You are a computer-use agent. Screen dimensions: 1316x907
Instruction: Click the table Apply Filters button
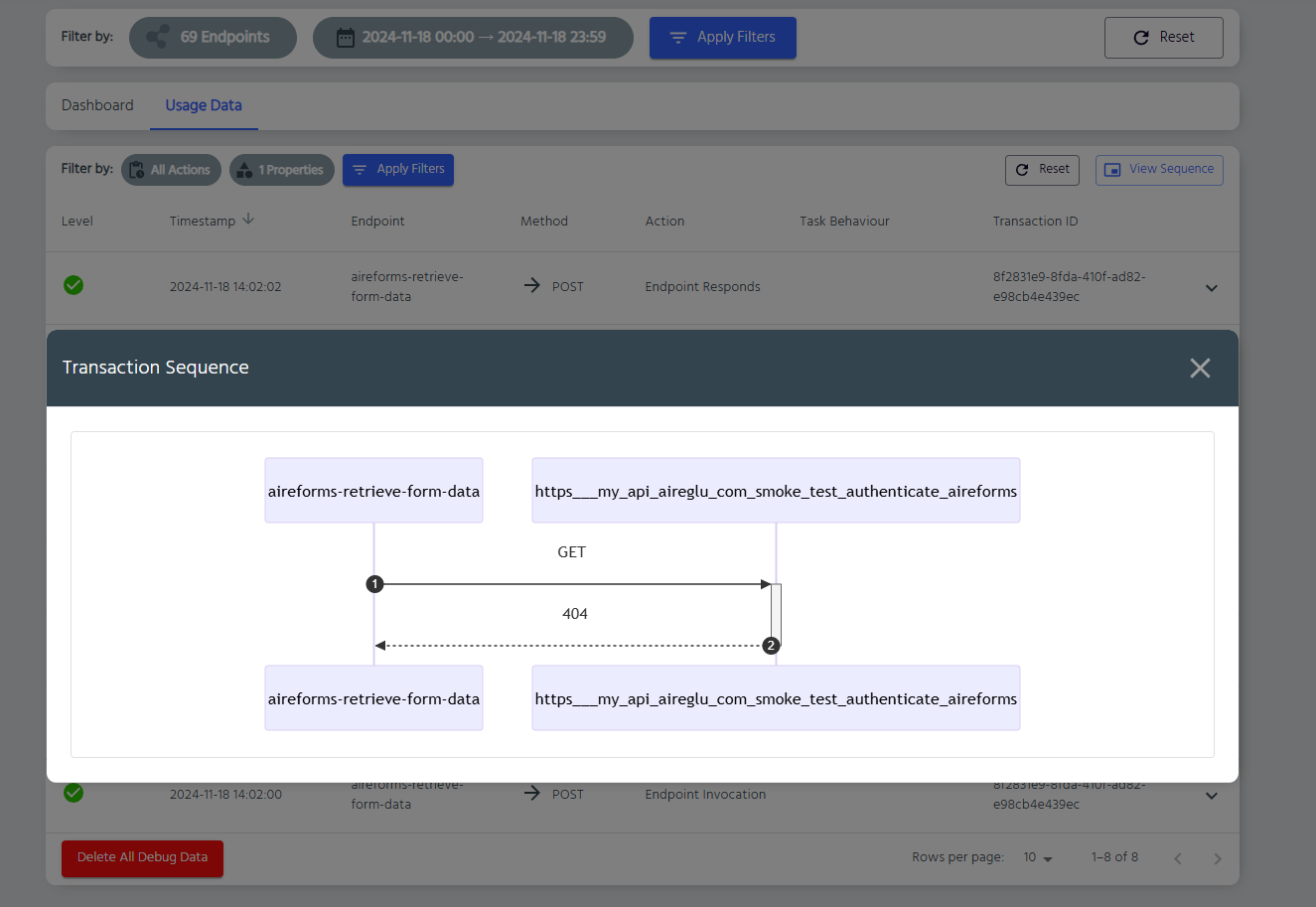pos(398,170)
